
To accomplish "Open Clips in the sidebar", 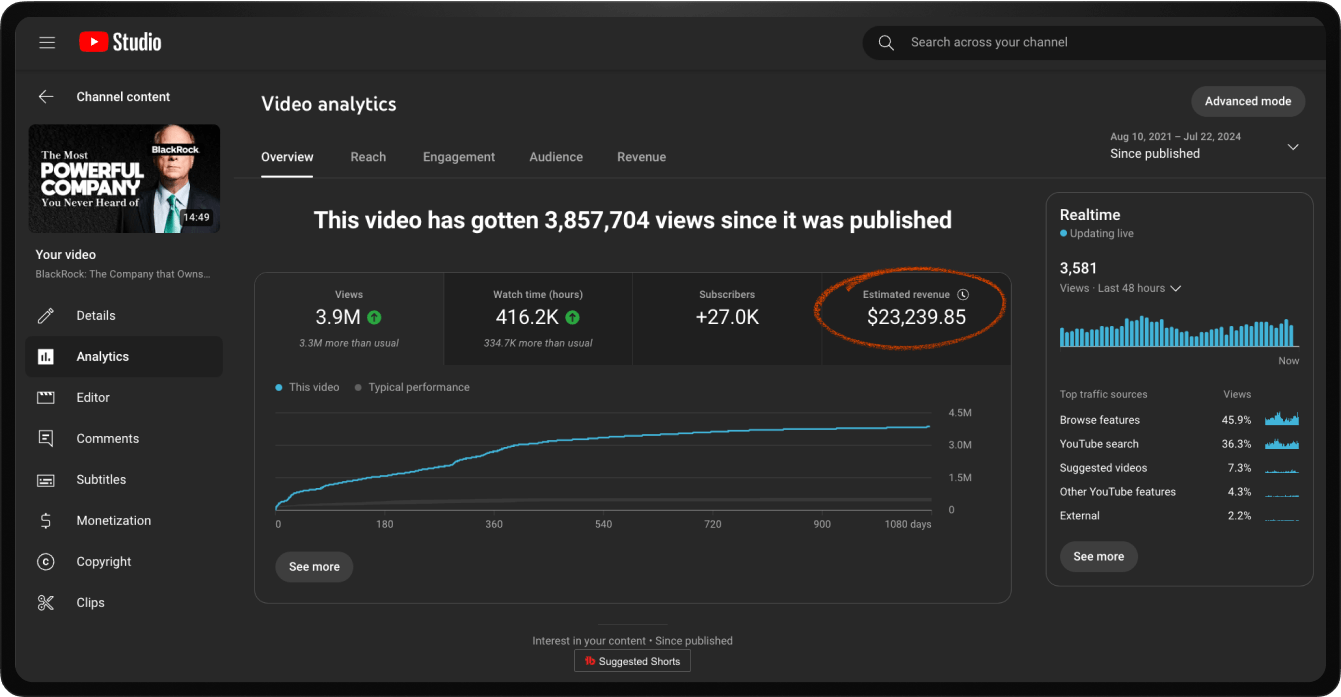I will click(124, 603).
